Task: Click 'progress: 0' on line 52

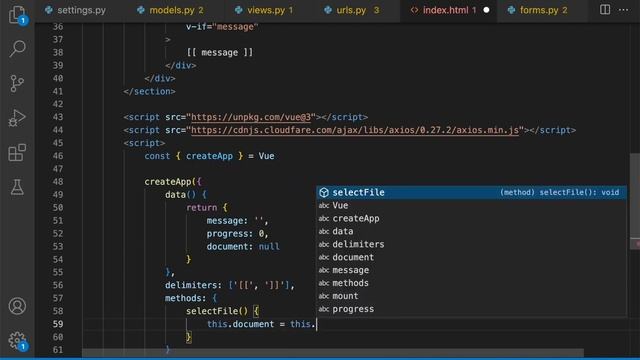Action: coord(237,234)
